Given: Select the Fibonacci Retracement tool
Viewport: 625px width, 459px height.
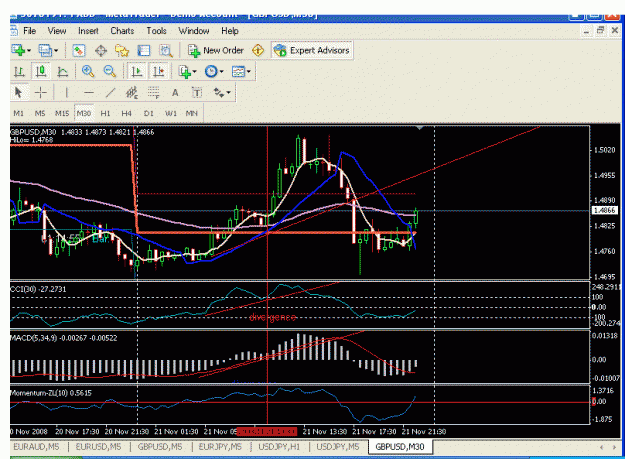Looking at the screenshot, I should click(153, 93).
